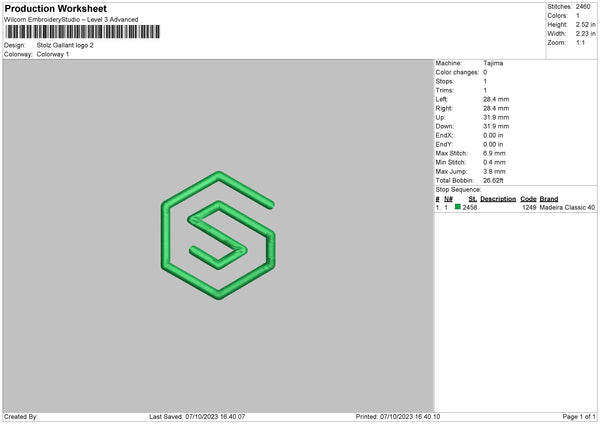
Task: Click the Max Stitch value 6.9 mm
Action: tap(494, 153)
